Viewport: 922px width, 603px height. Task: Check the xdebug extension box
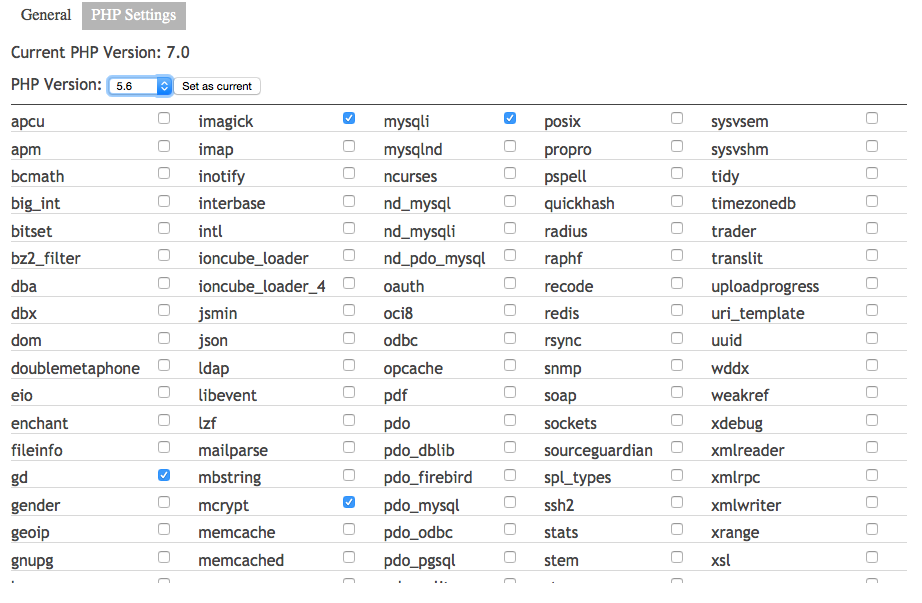pos(872,420)
